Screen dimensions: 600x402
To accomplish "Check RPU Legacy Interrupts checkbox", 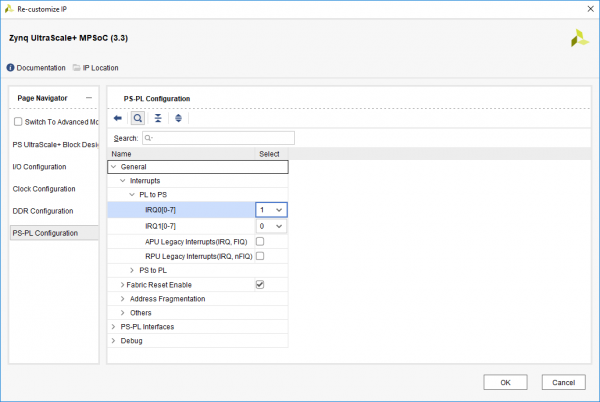I will [260, 256].
